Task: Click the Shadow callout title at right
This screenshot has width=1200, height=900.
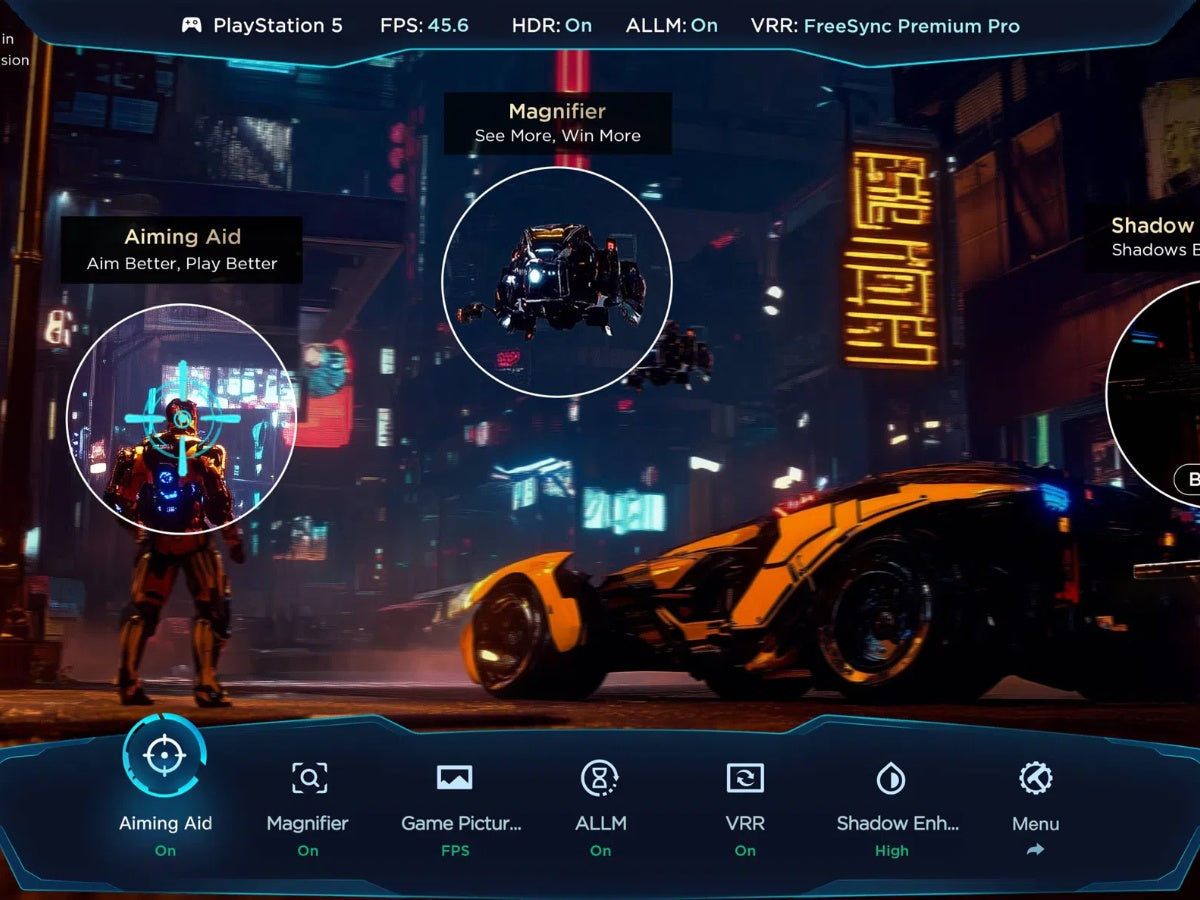Action: [x=1155, y=226]
